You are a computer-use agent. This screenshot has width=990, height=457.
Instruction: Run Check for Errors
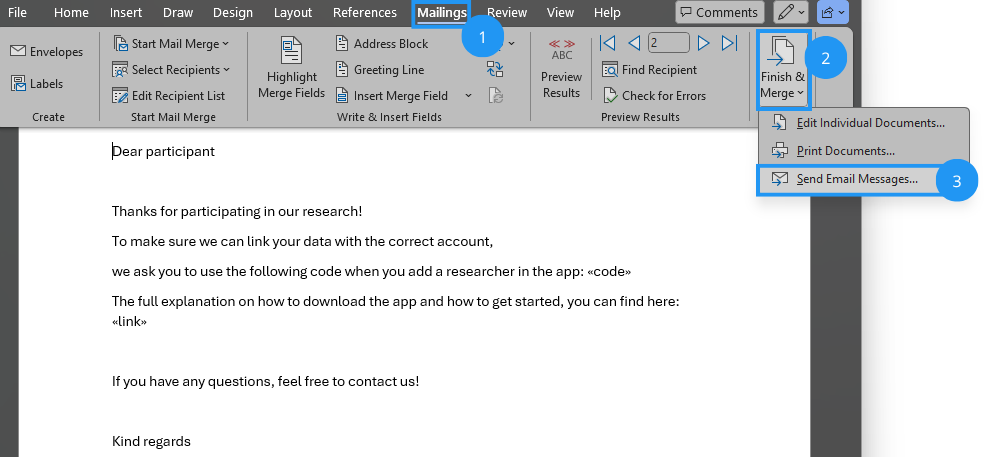click(x=654, y=95)
